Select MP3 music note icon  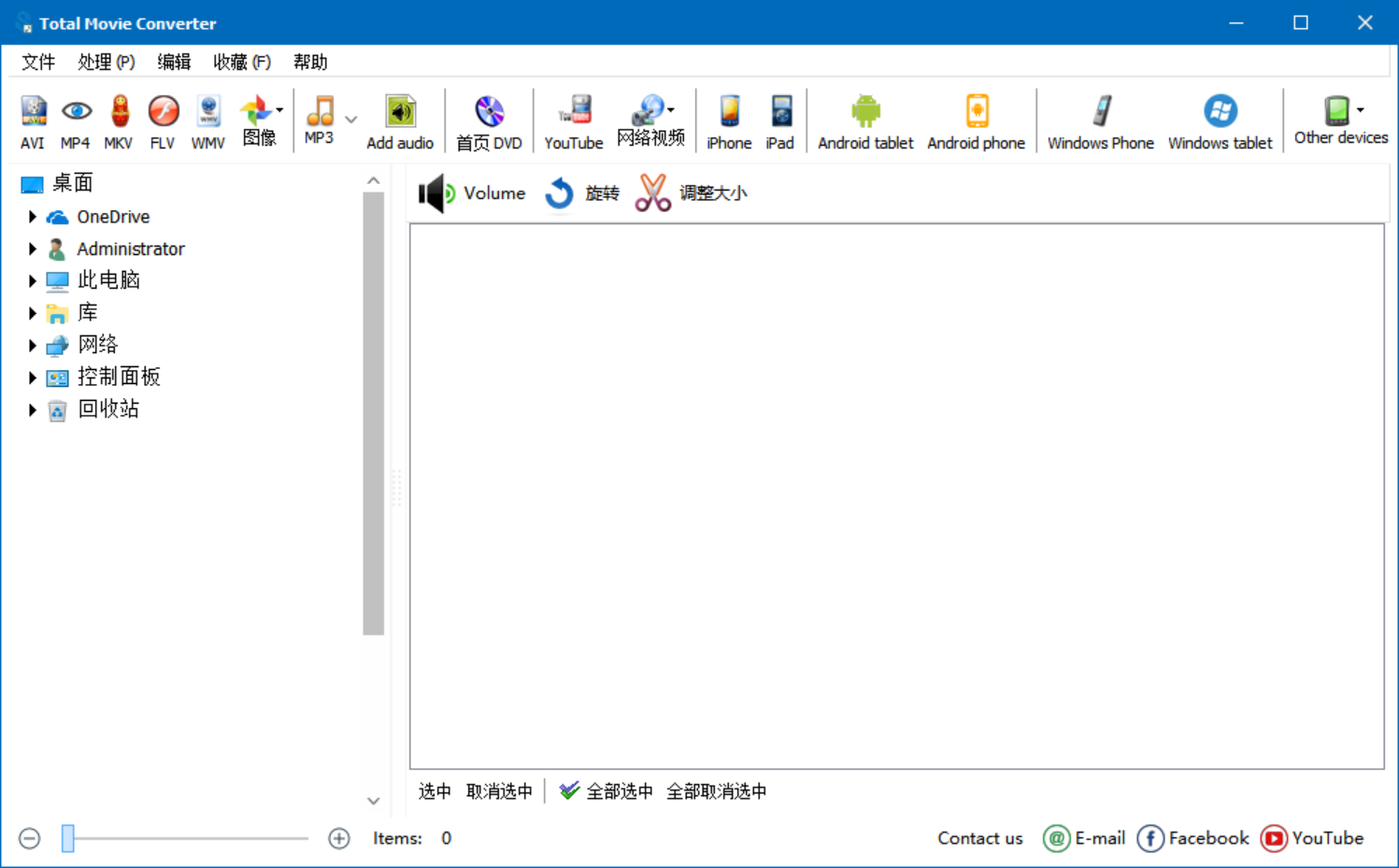[320, 120]
